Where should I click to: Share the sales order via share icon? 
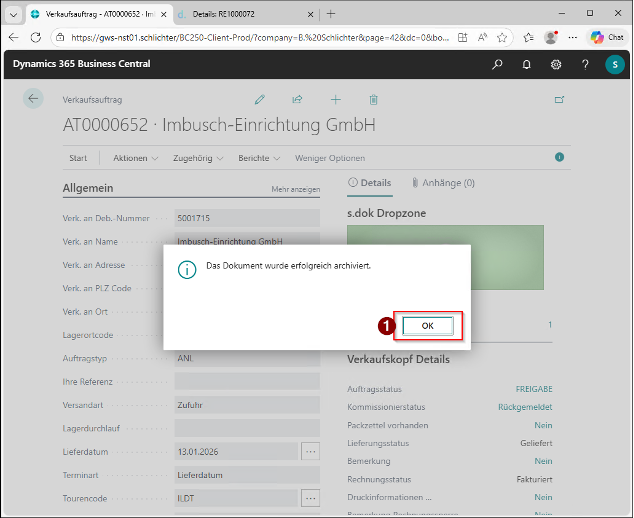pos(297,99)
